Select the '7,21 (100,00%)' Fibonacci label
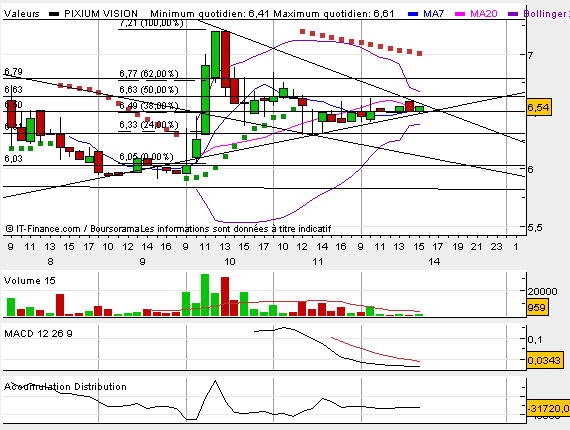The height and width of the screenshot is (430, 570). coord(151,23)
